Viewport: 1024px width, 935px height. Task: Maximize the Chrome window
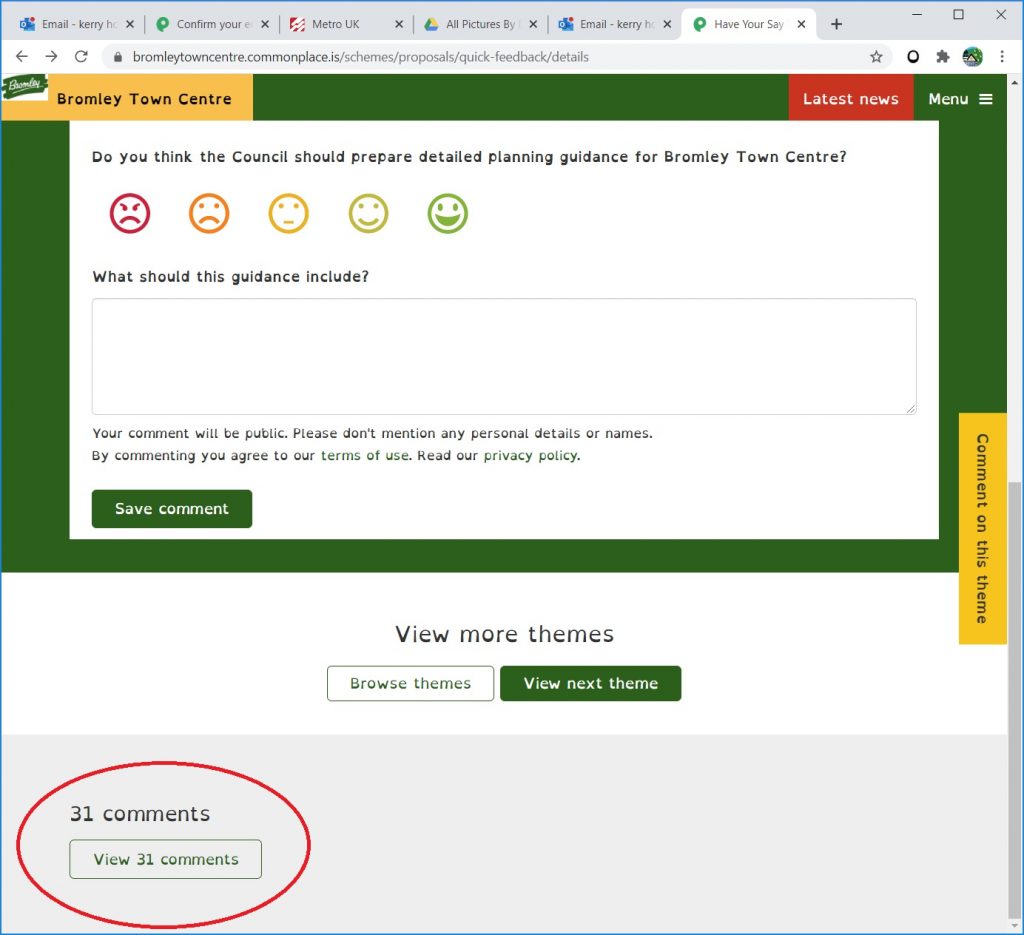958,14
